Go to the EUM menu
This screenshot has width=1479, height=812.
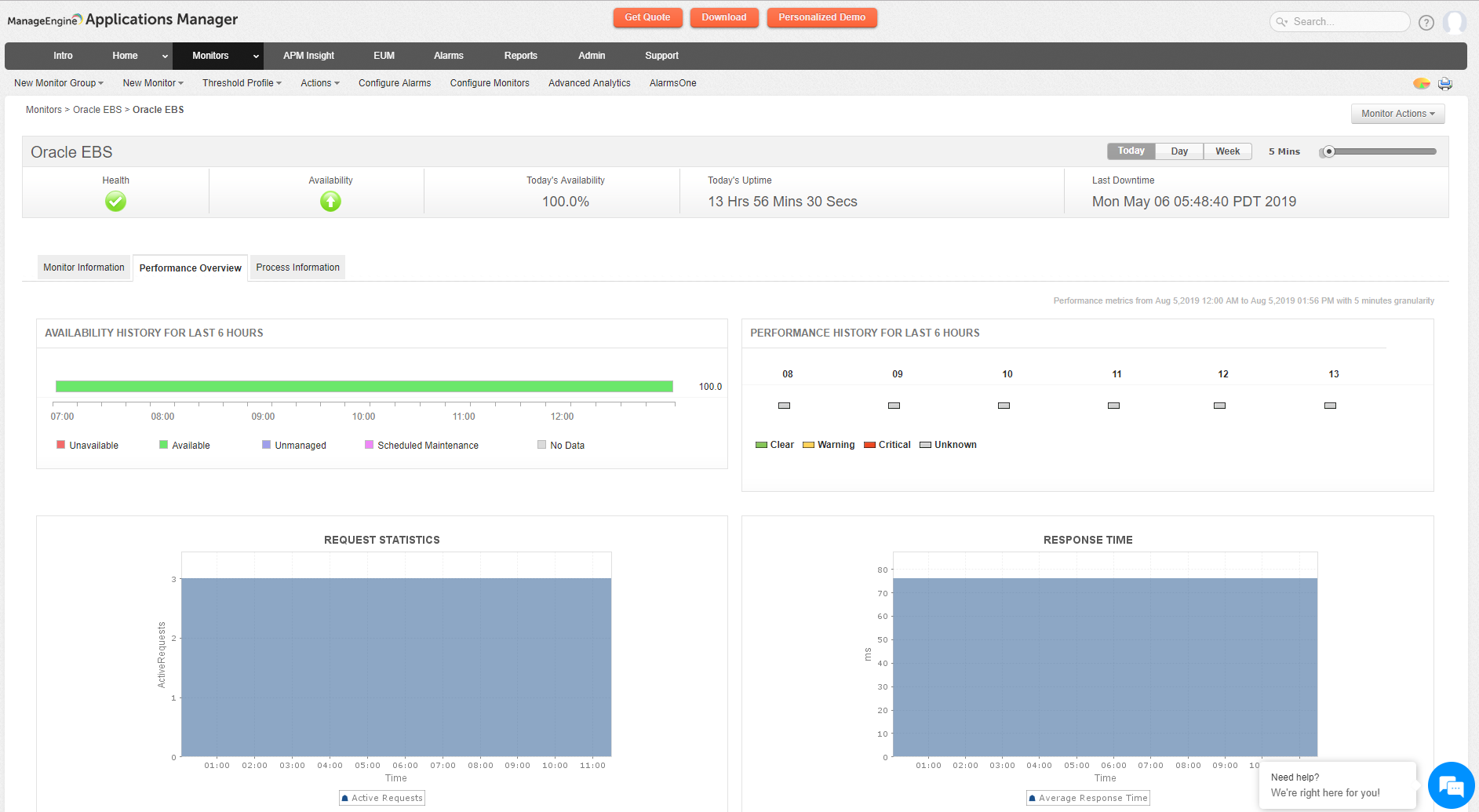point(384,56)
